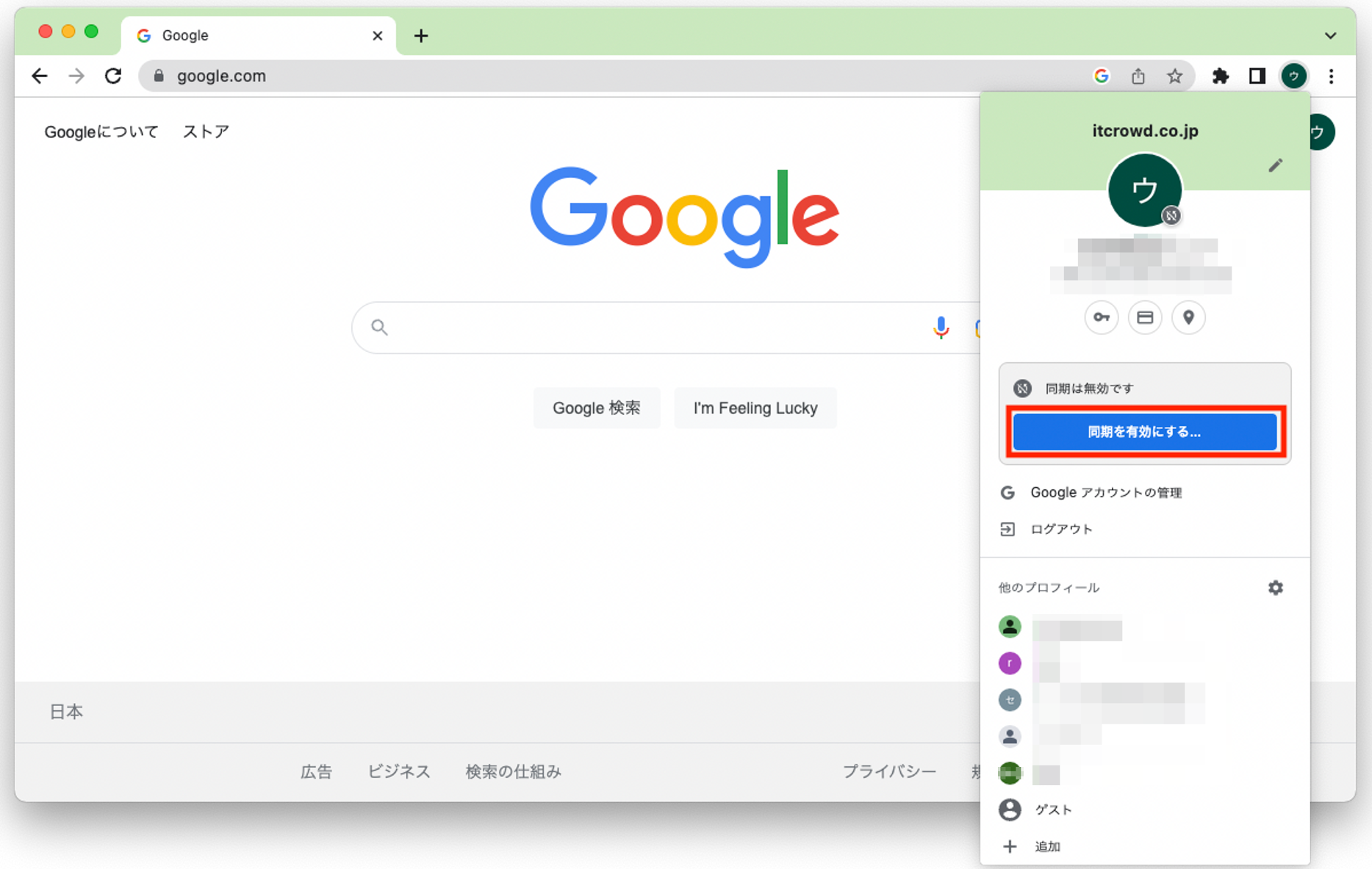Click 追加 to add profile

1046,846
